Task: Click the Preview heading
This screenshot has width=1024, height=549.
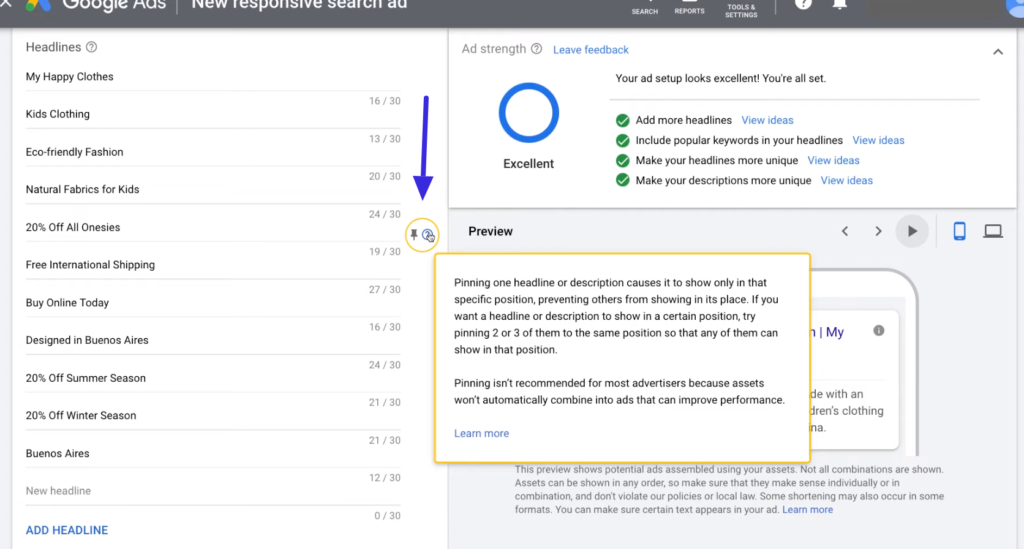Action: [490, 231]
